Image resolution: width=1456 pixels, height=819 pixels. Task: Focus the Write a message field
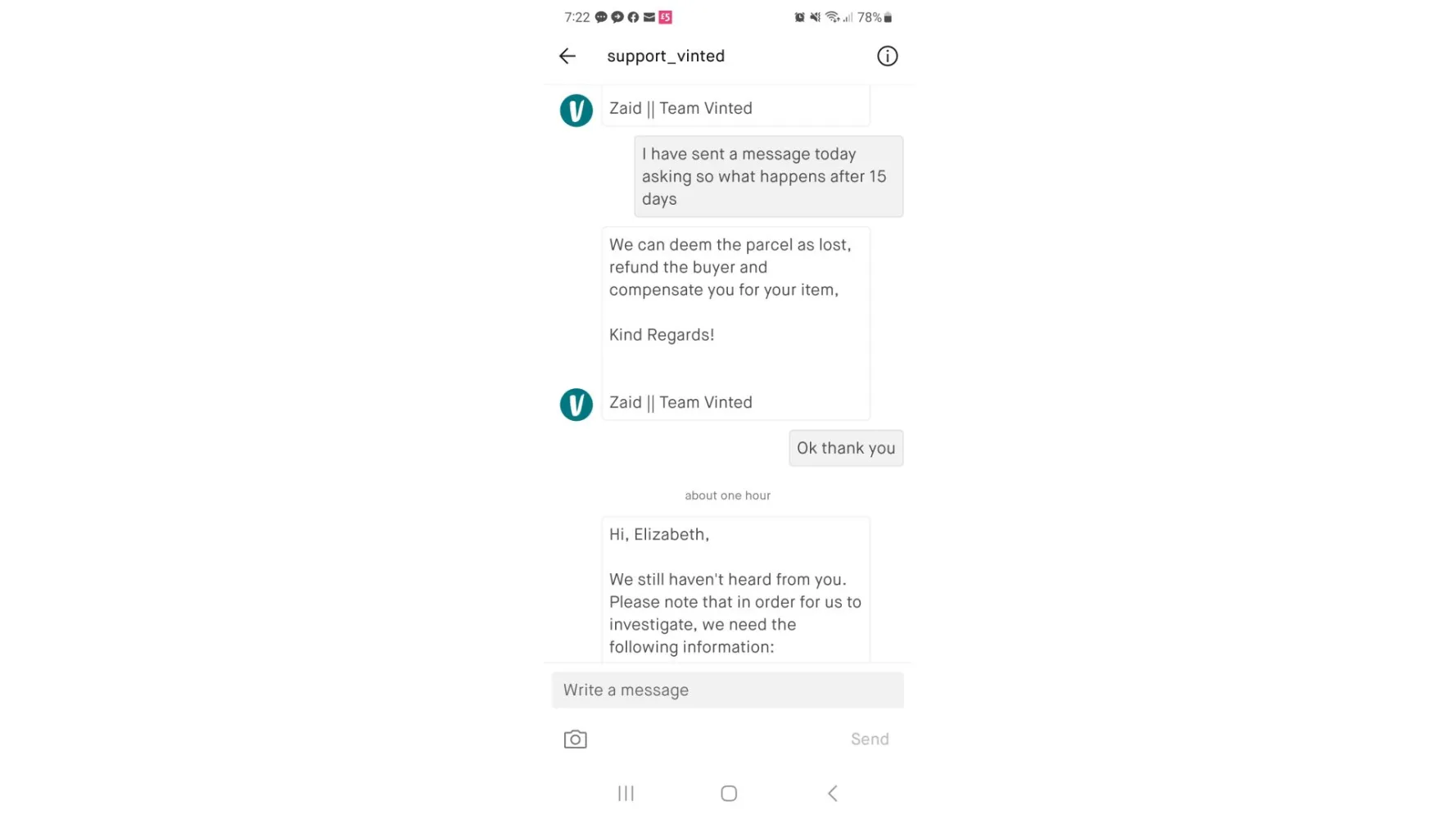pos(727,690)
